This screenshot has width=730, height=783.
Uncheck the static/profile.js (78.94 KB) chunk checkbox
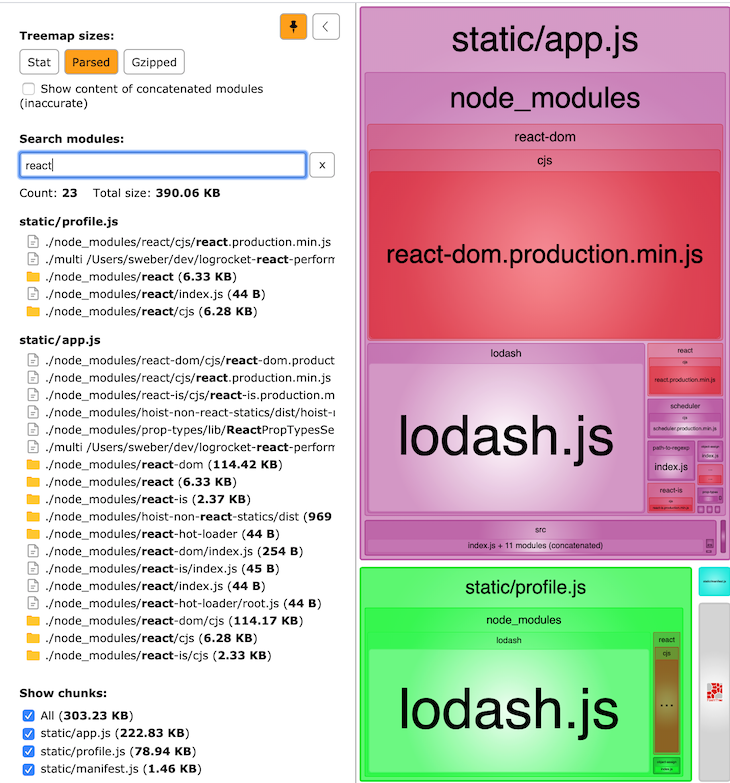[x=28, y=752]
